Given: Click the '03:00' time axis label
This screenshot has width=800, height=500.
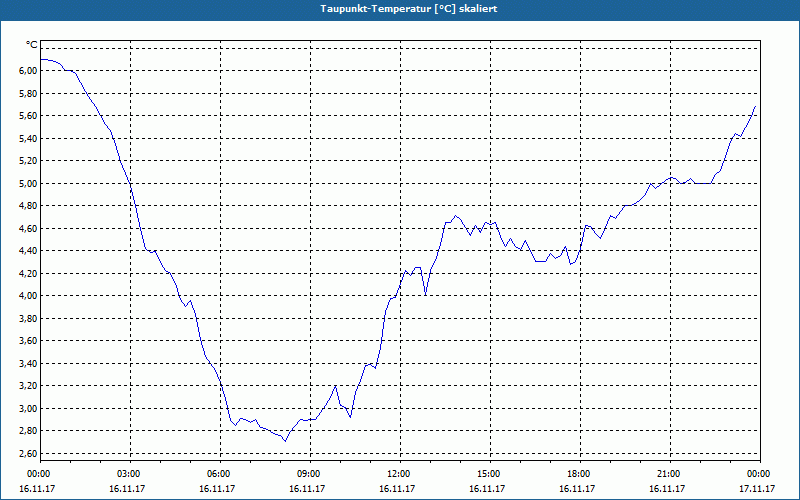Looking at the screenshot, I should point(131,474).
